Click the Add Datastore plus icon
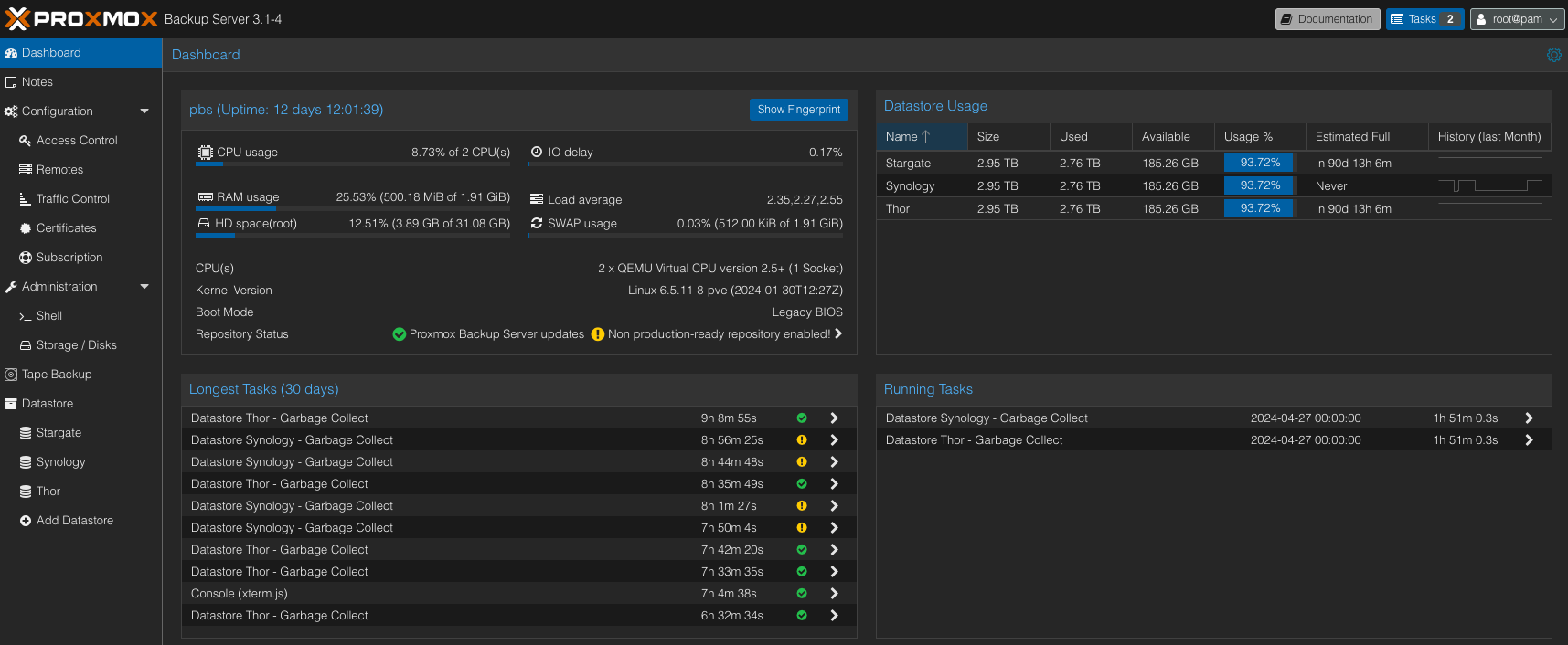Image resolution: width=1568 pixels, height=645 pixels. [x=26, y=521]
